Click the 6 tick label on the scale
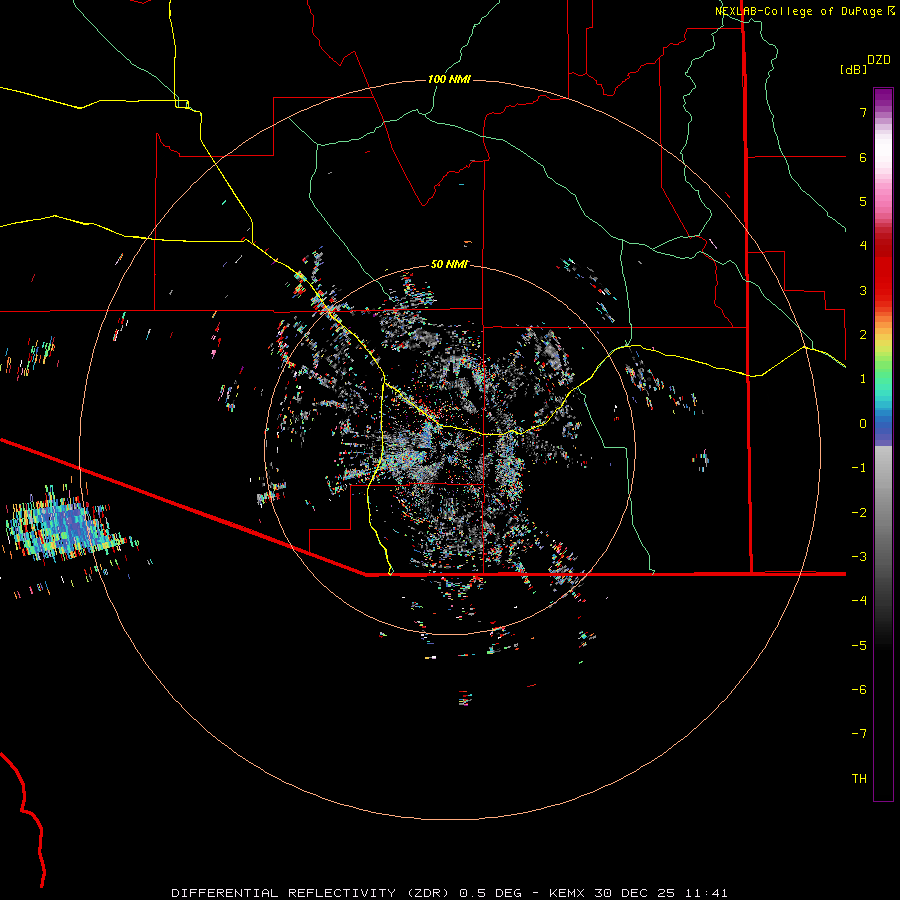 [x=863, y=157]
